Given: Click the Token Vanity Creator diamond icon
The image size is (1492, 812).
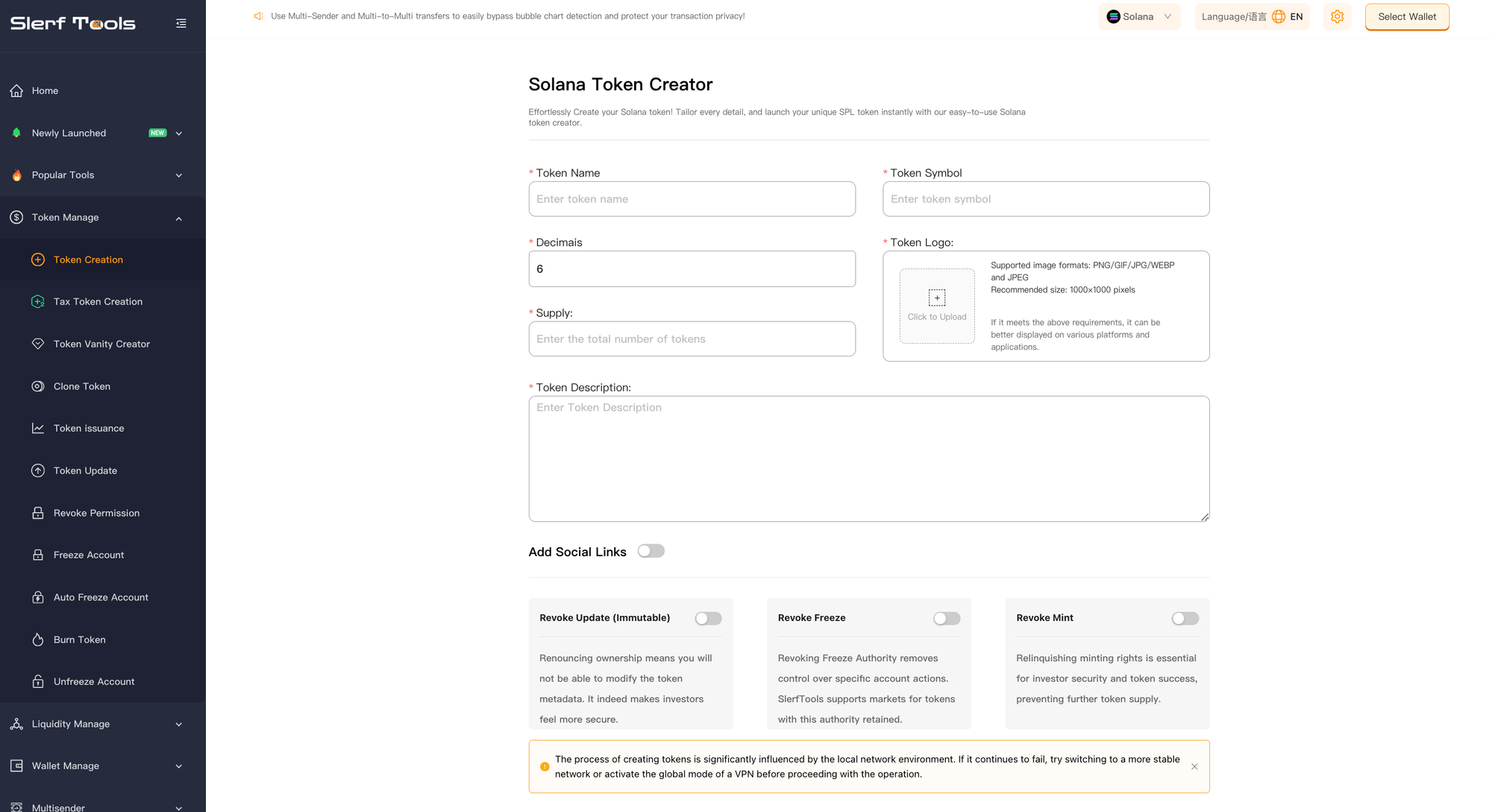Looking at the screenshot, I should tap(38, 344).
